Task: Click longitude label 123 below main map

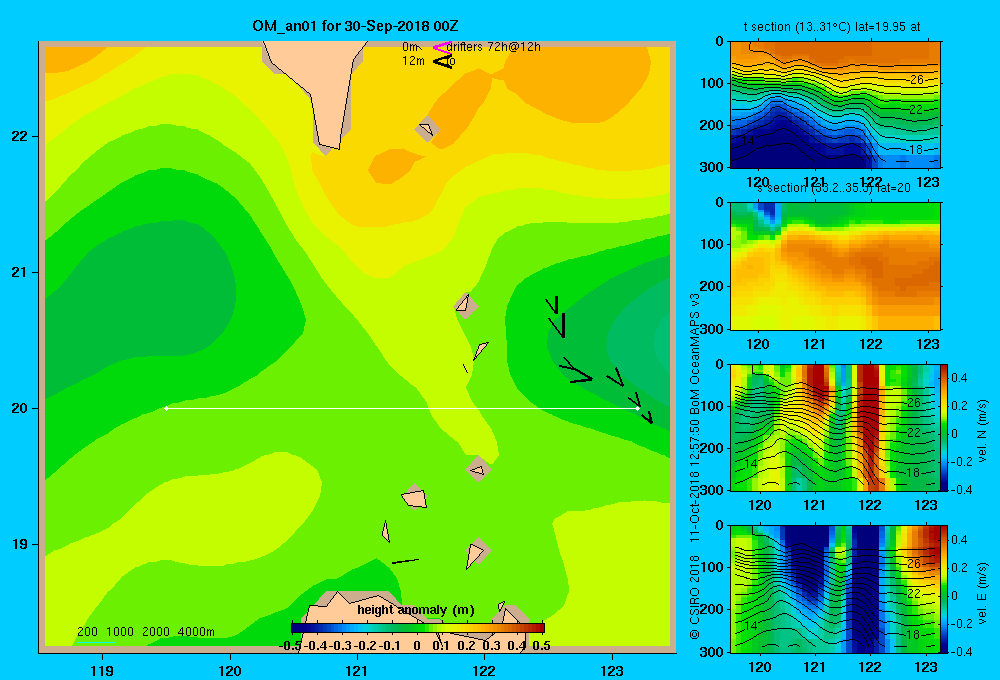Action: [612, 670]
